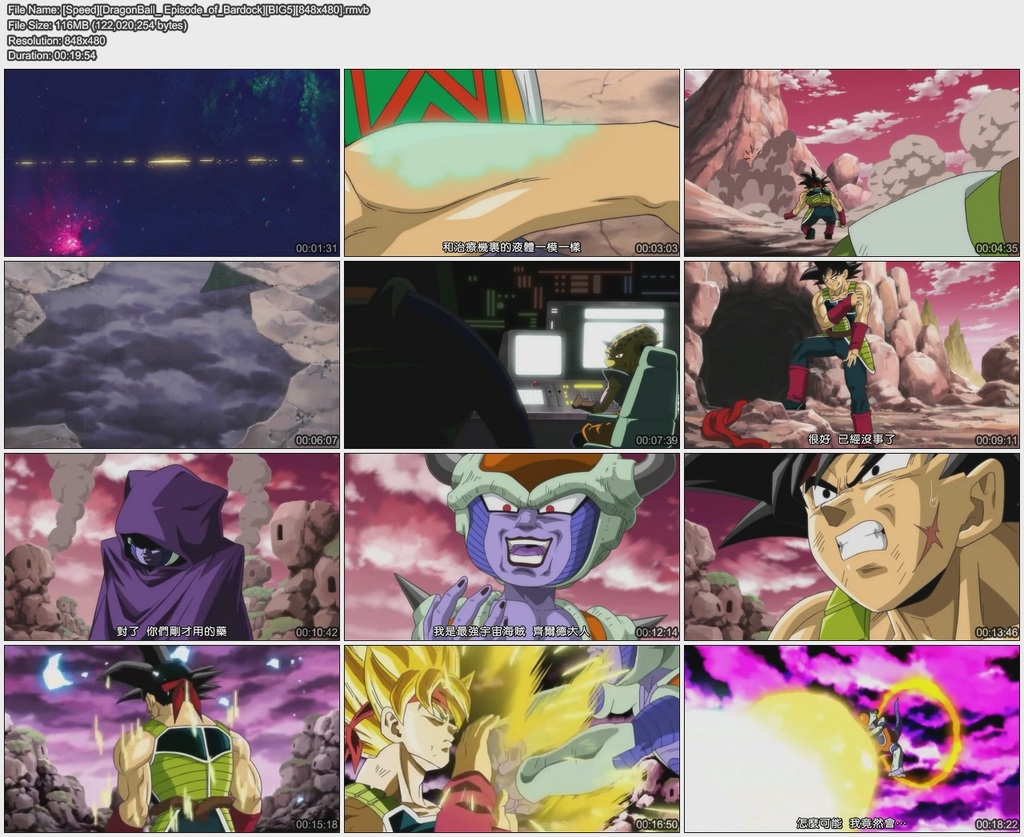Image resolution: width=1024 pixels, height=837 pixels.
Task: Click the thumbnail of Bardock walking toward rocky mountains
Action: point(851,162)
